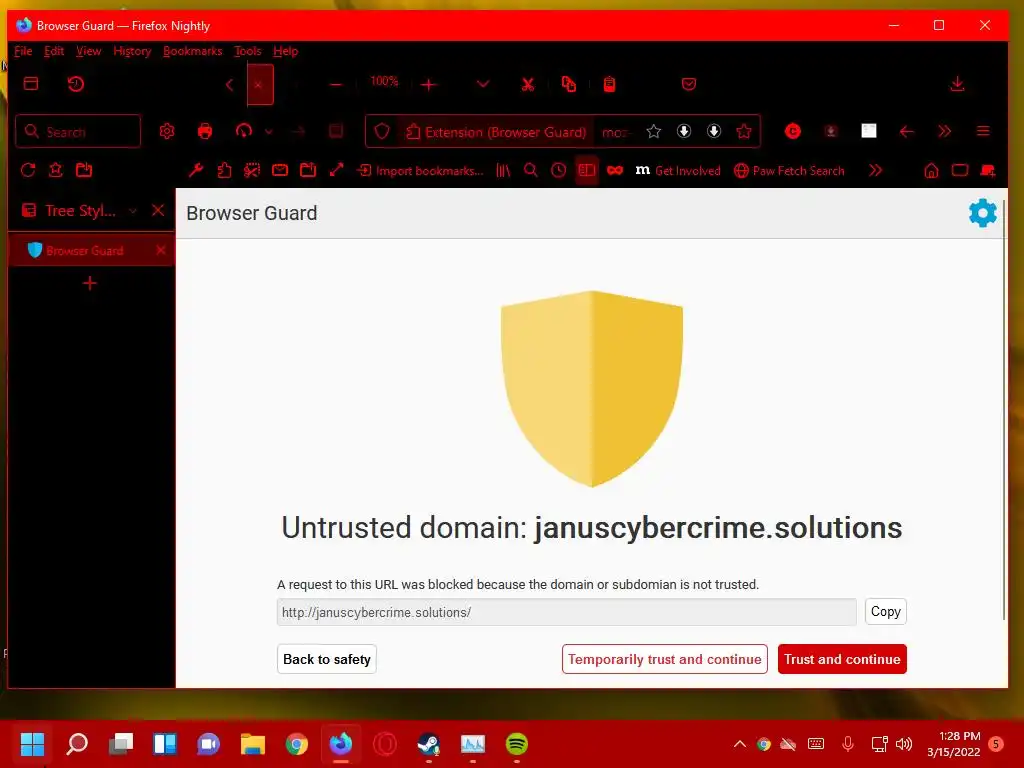Print the page with printer icon
Viewport: 1024px width, 768px height.
[205, 131]
